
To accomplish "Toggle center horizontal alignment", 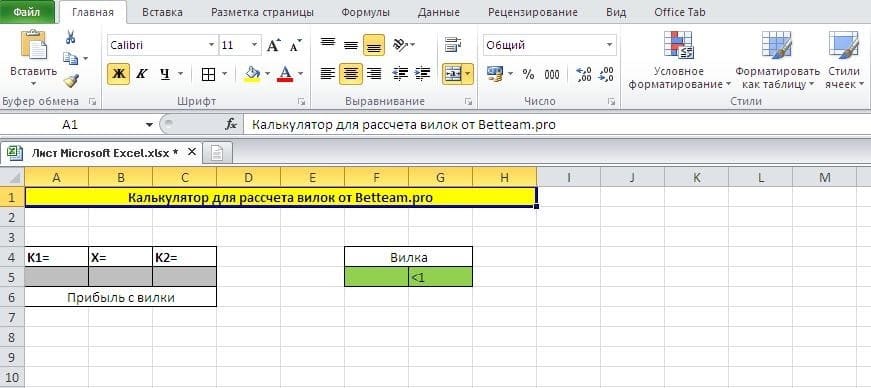I will 351,73.
